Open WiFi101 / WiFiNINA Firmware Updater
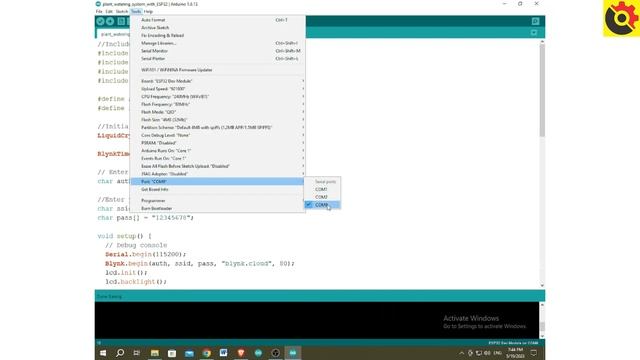The width and height of the screenshot is (640, 360). pos(218,70)
